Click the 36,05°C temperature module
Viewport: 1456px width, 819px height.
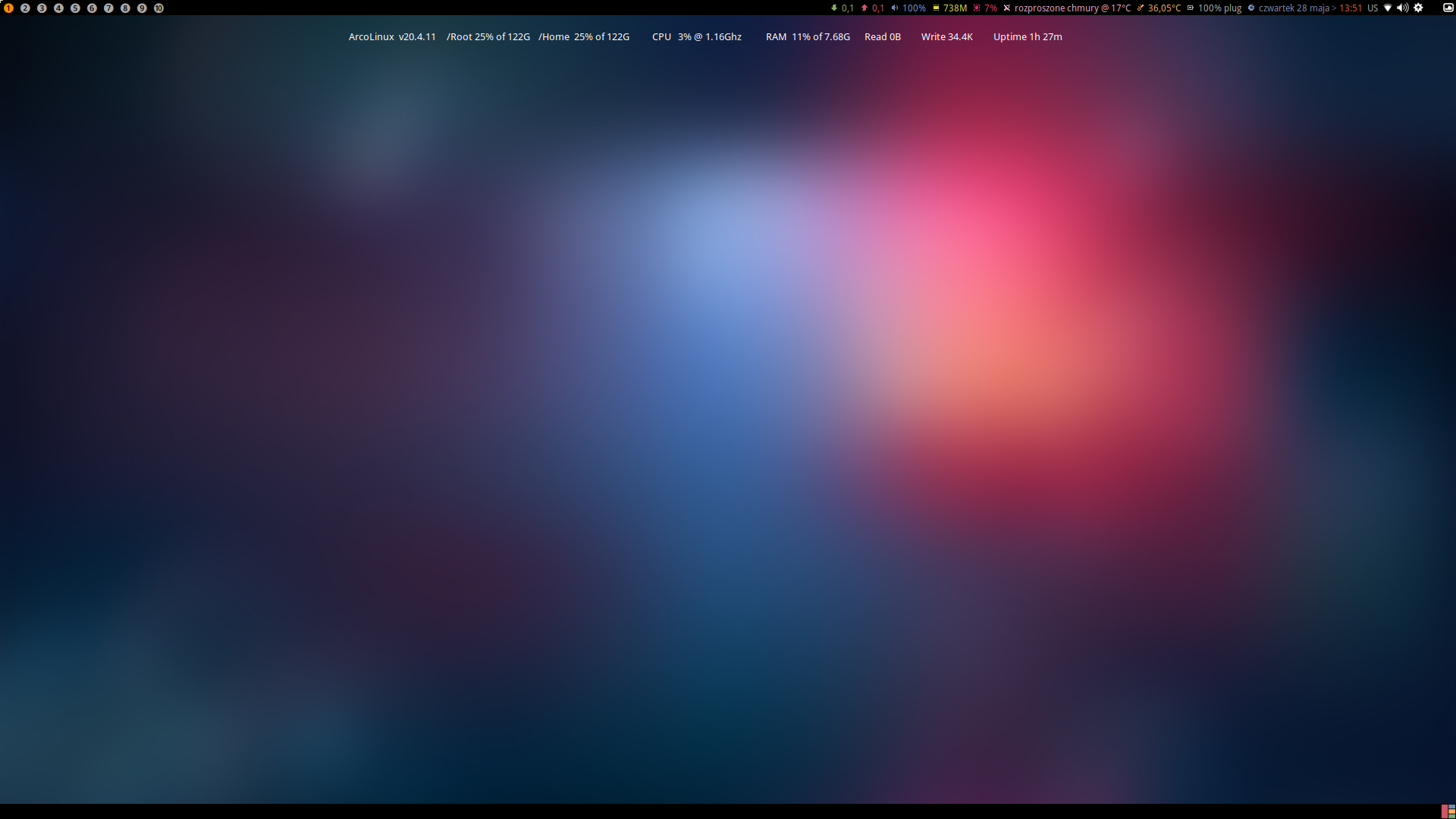pyautogui.click(x=1163, y=8)
